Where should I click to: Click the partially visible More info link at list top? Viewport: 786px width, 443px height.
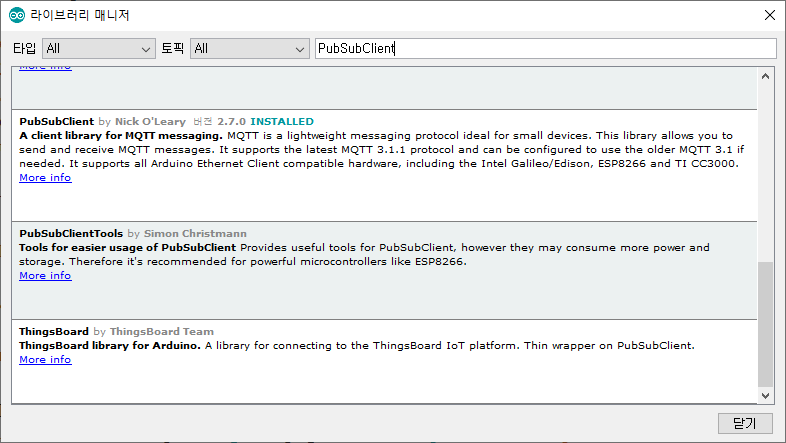(x=45, y=68)
